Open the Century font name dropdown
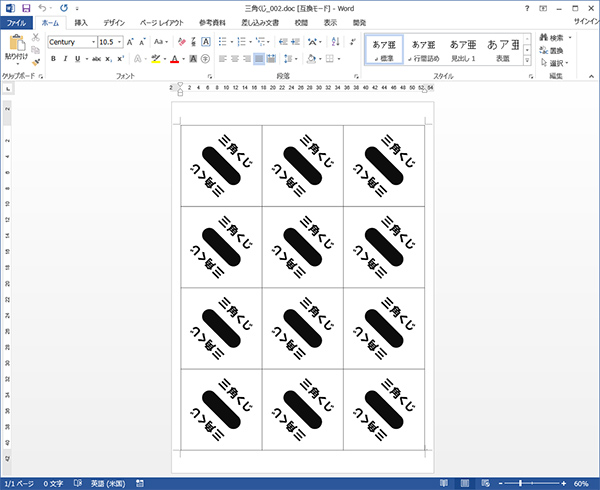The image size is (600, 490). coord(93,42)
